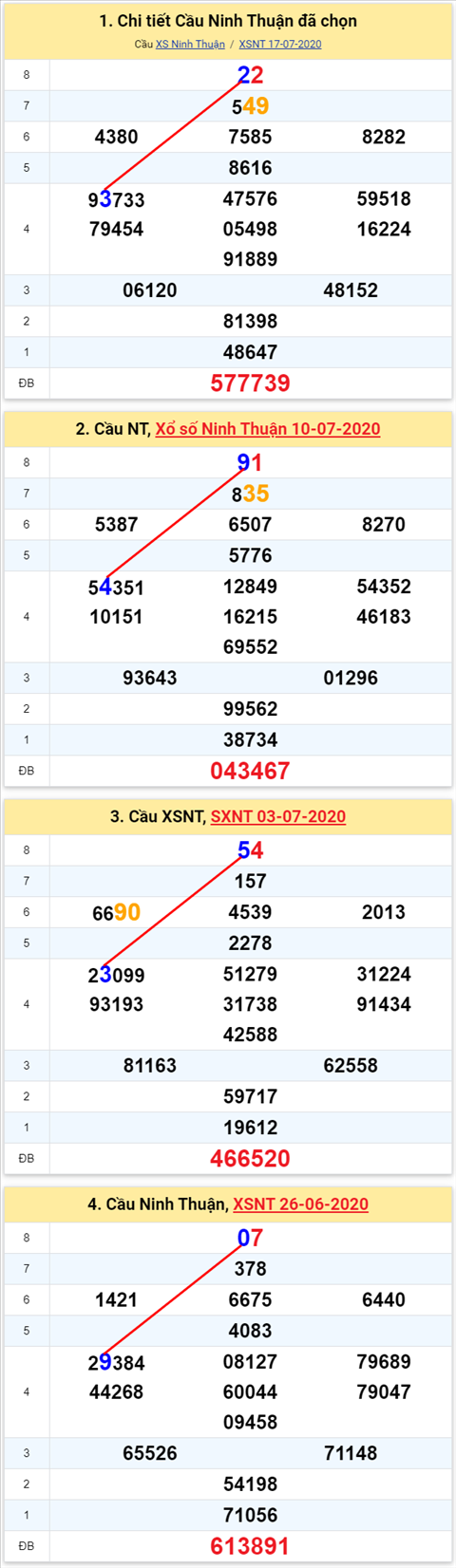
Task: Select prize 1 number 38734
Action: [x=250, y=739]
